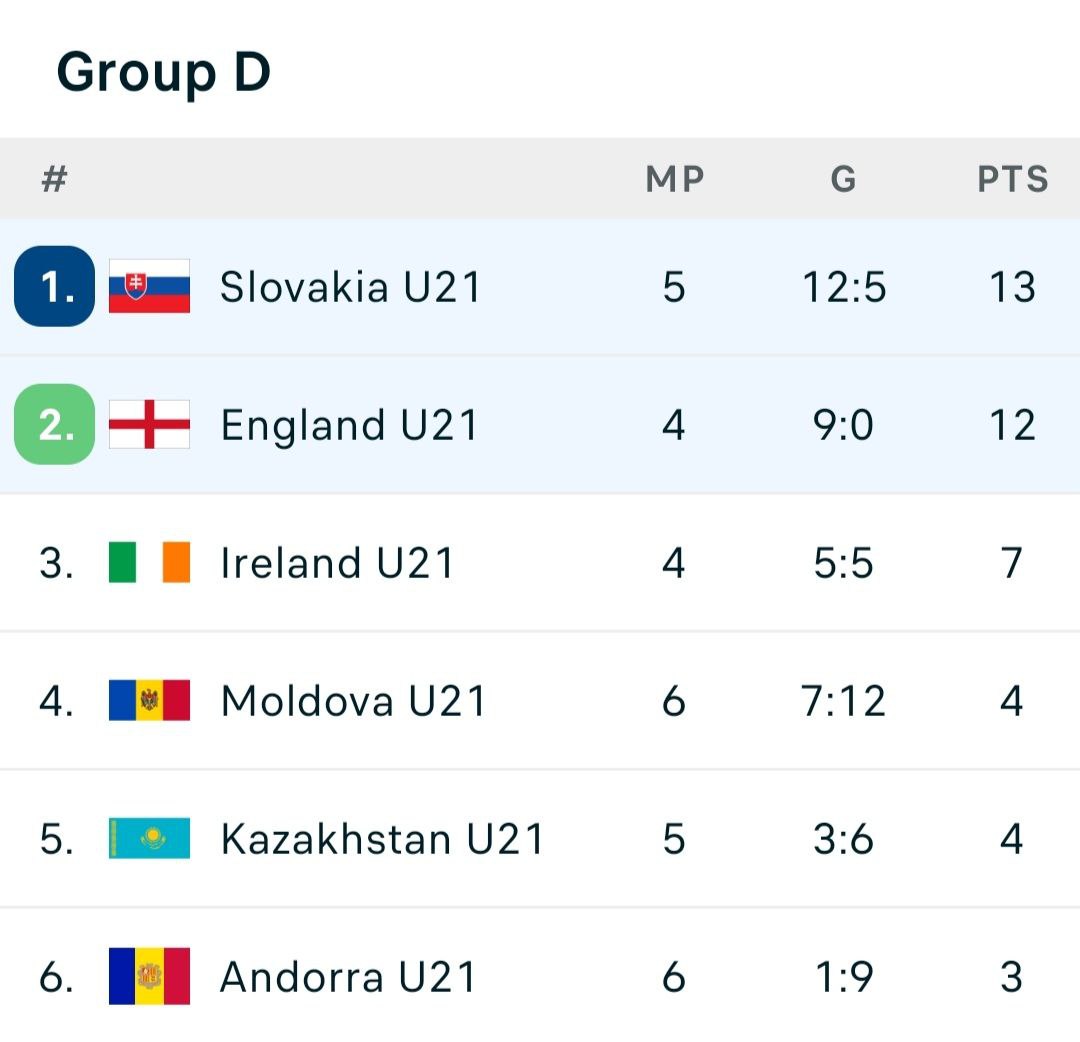Click the # rank column header

click(x=54, y=179)
